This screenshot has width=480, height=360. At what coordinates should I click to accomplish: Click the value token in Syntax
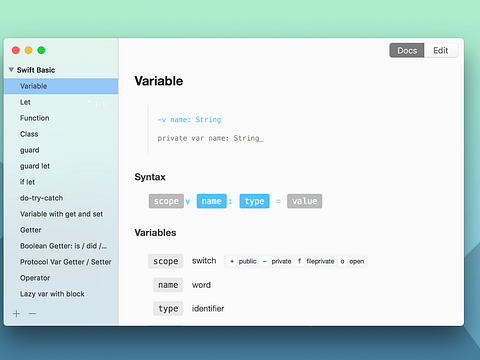pyautogui.click(x=305, y=201)
